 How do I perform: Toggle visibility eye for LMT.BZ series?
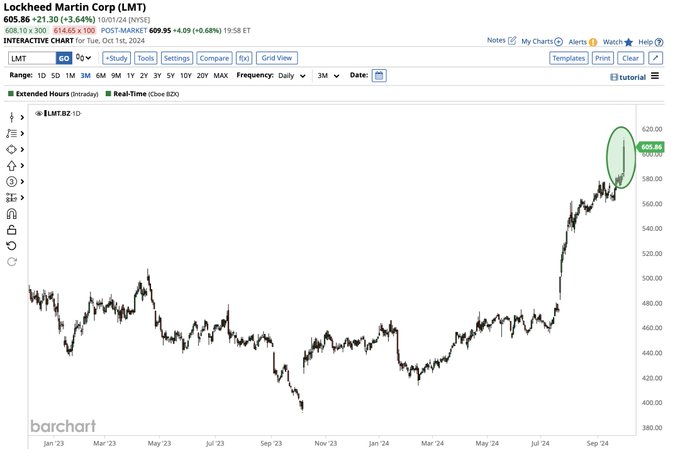pyautogui.click(x=39, y=114)
